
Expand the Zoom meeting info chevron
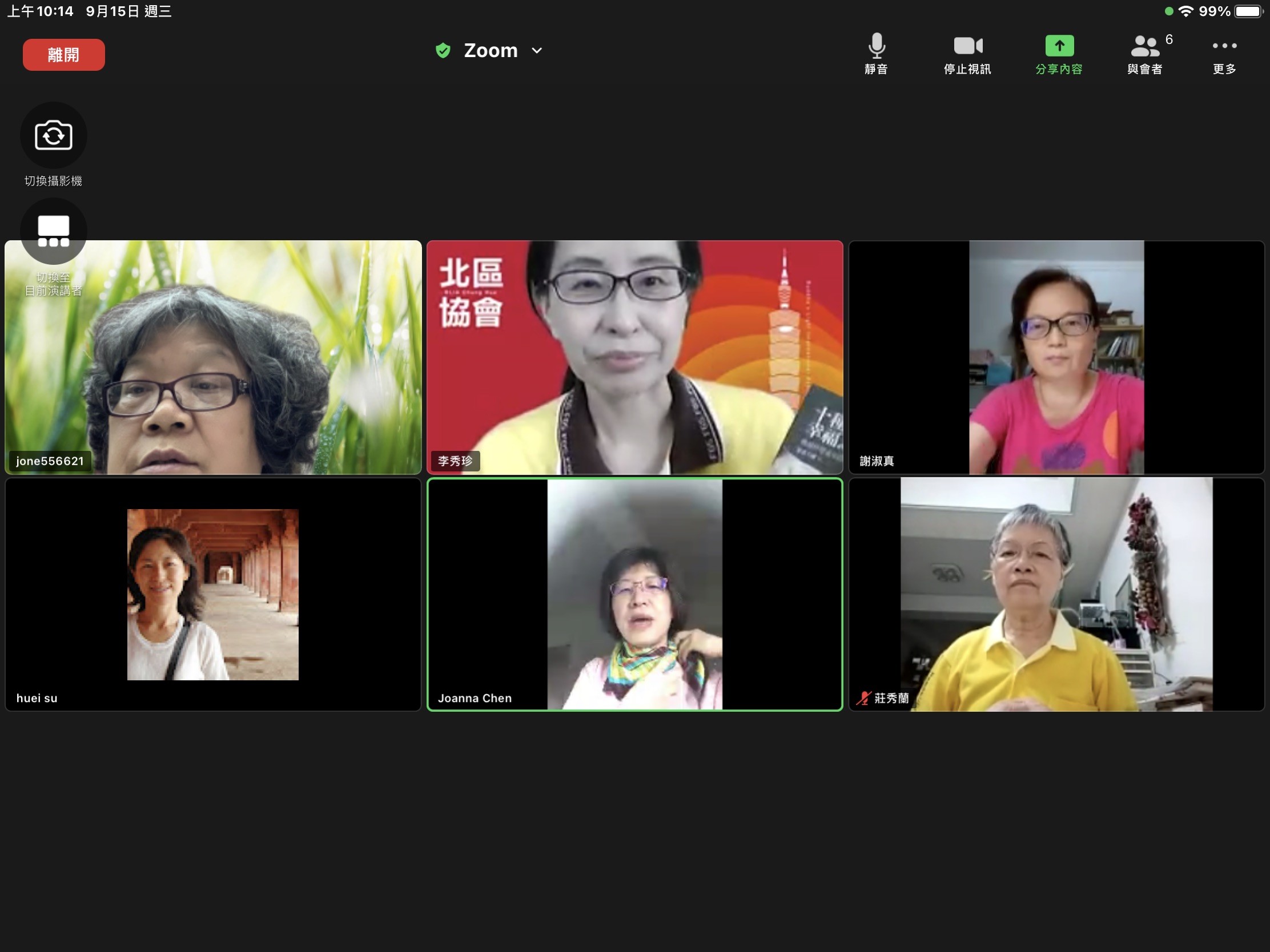pos(537,50)
